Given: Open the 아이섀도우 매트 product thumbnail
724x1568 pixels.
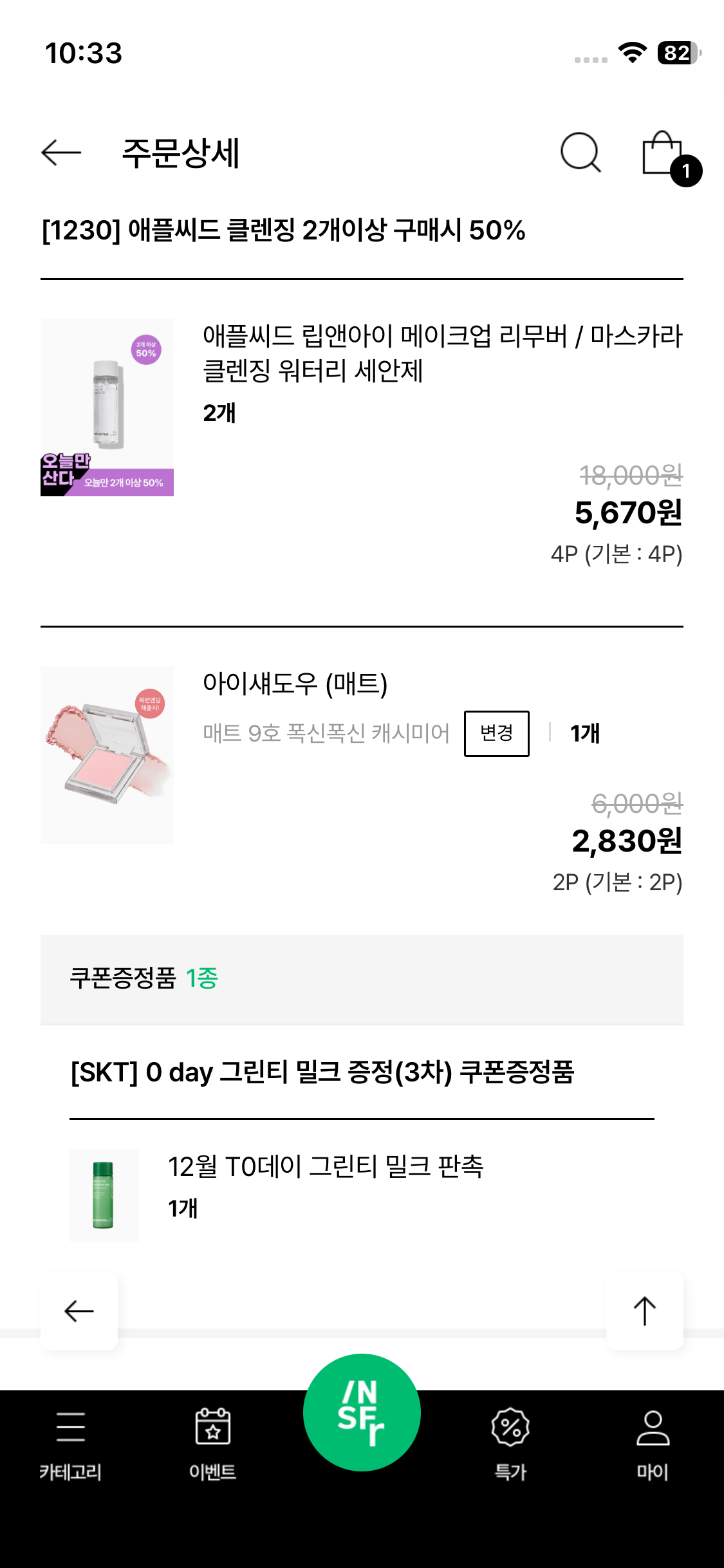Looking at the screenshot, I should [107, 755].
